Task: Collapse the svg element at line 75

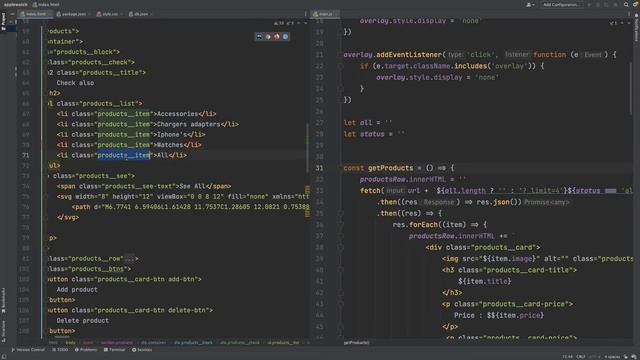Action: click(45, 197)
